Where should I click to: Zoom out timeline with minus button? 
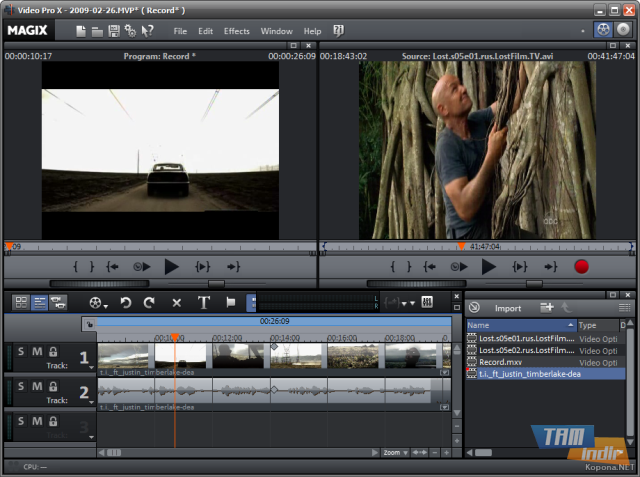(435, 453)
